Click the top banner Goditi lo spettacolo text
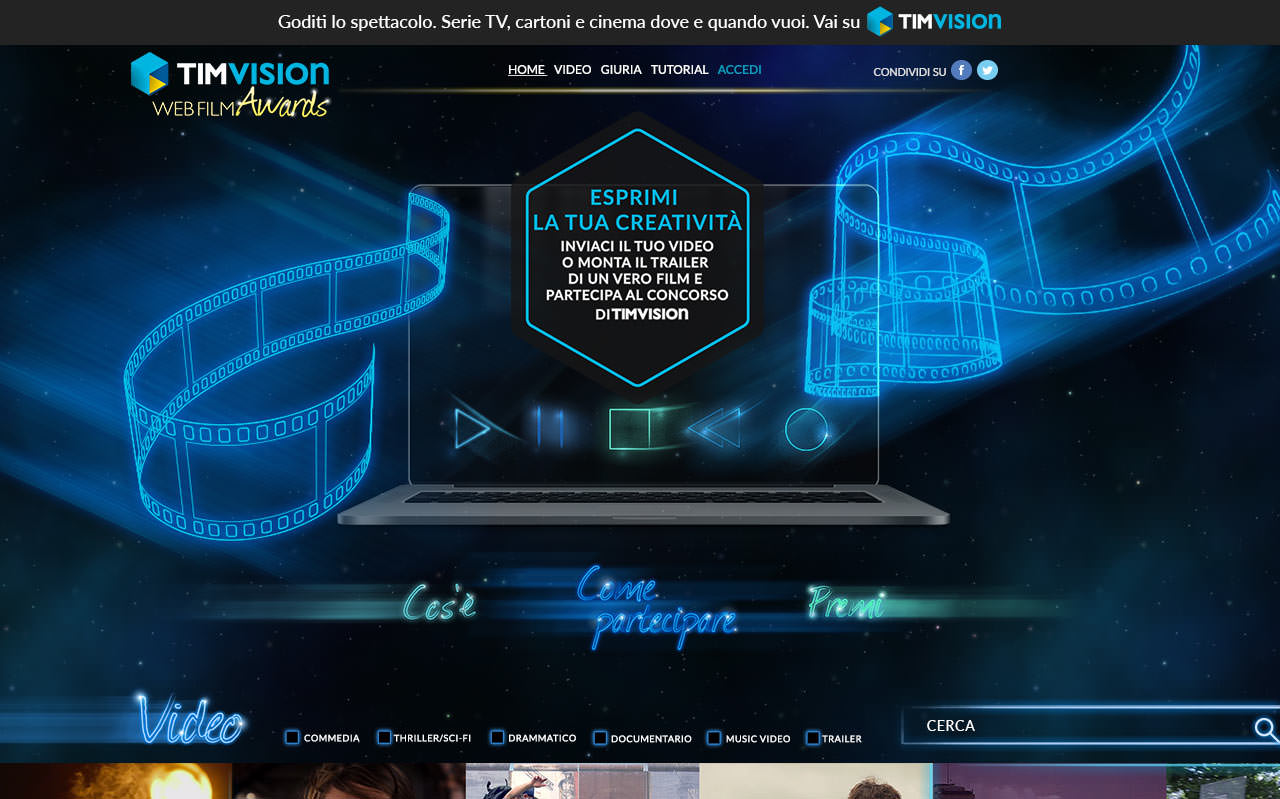1280x799 pixels. click(569, 21)
